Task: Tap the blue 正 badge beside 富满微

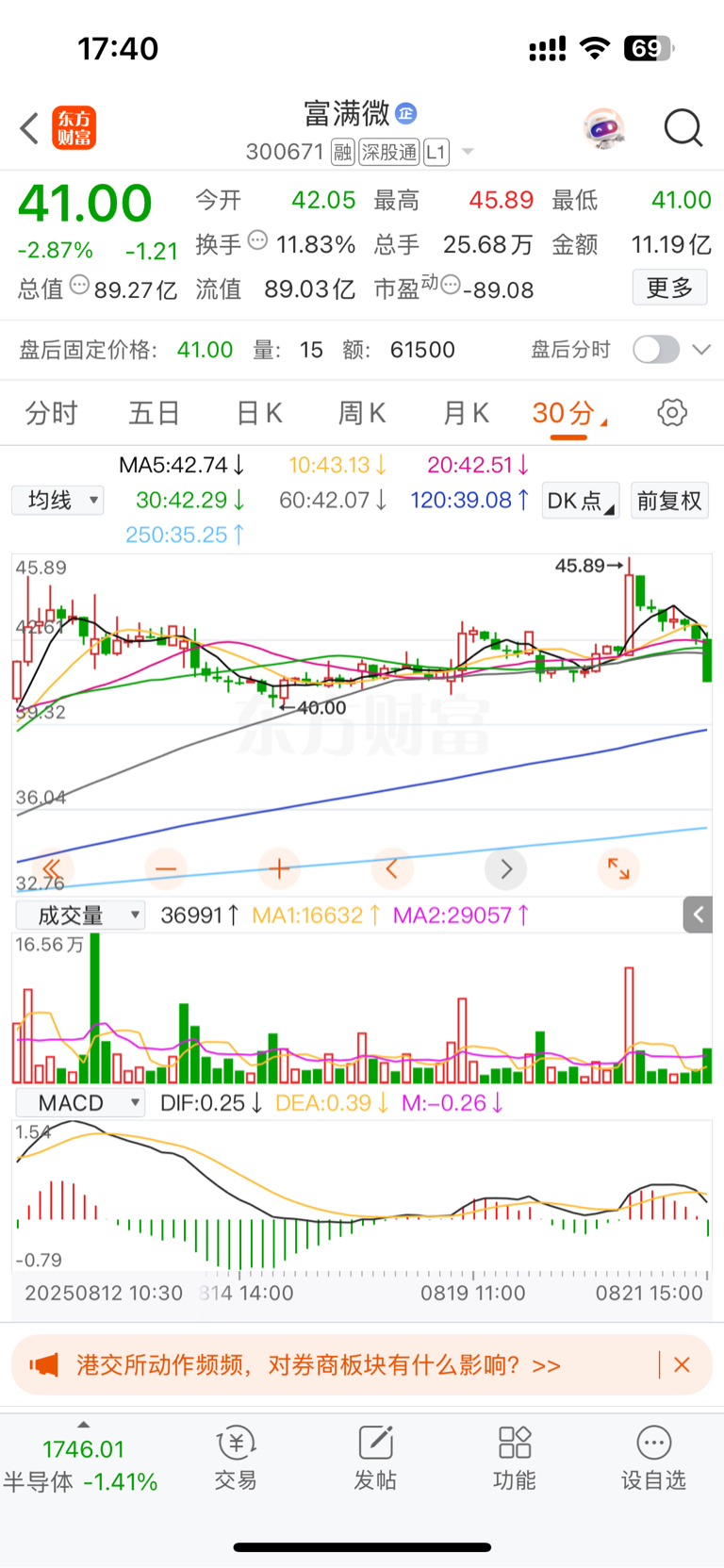Action: pyautogui.click(x=406, y=114)
